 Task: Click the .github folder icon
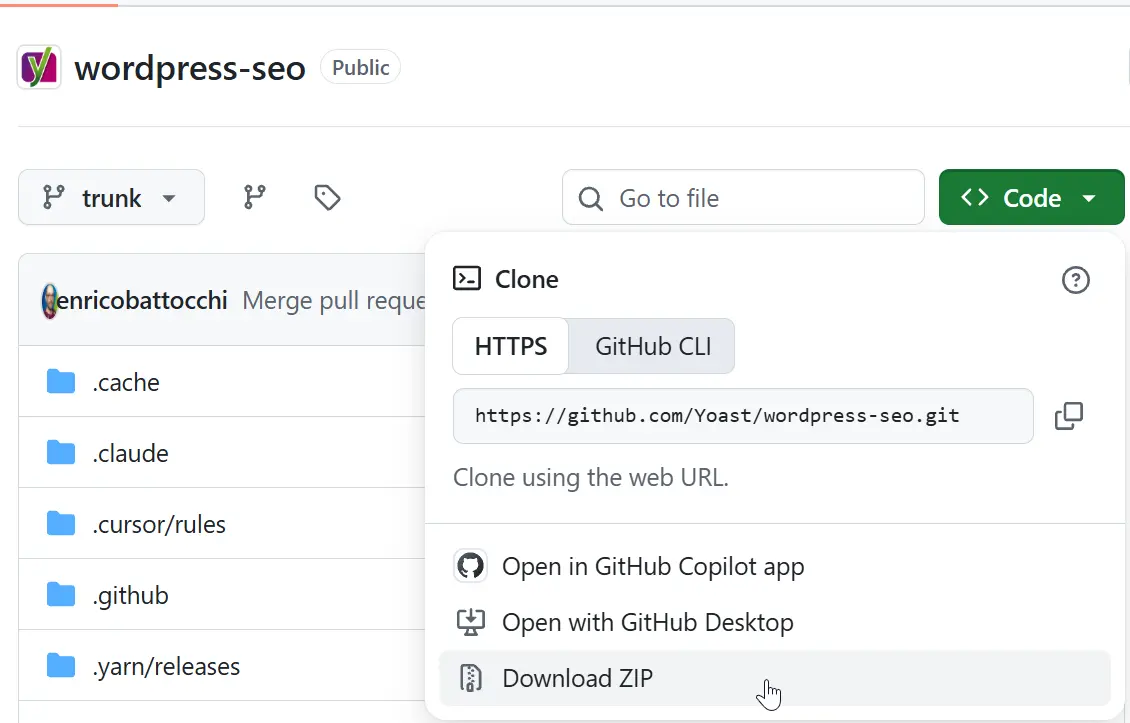61,595
